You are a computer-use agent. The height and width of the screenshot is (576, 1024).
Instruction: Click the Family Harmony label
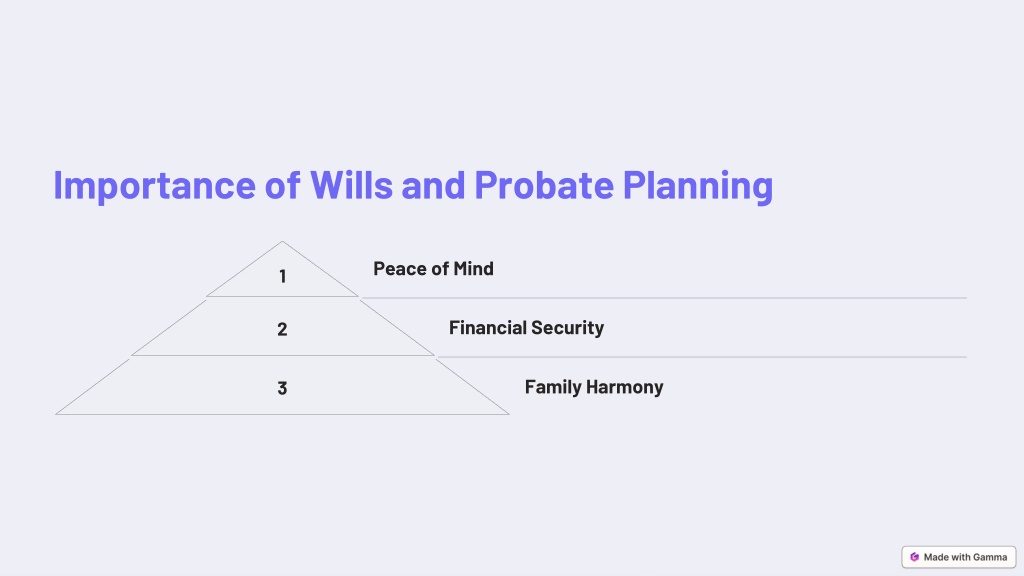coord(594,387)
